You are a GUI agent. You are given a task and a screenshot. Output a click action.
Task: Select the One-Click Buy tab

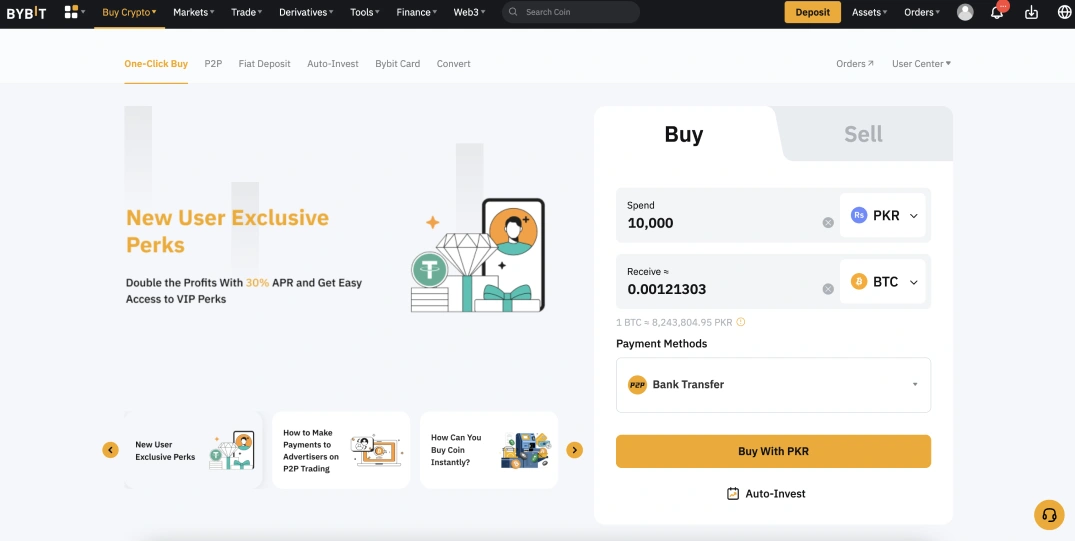pos(156,64)
